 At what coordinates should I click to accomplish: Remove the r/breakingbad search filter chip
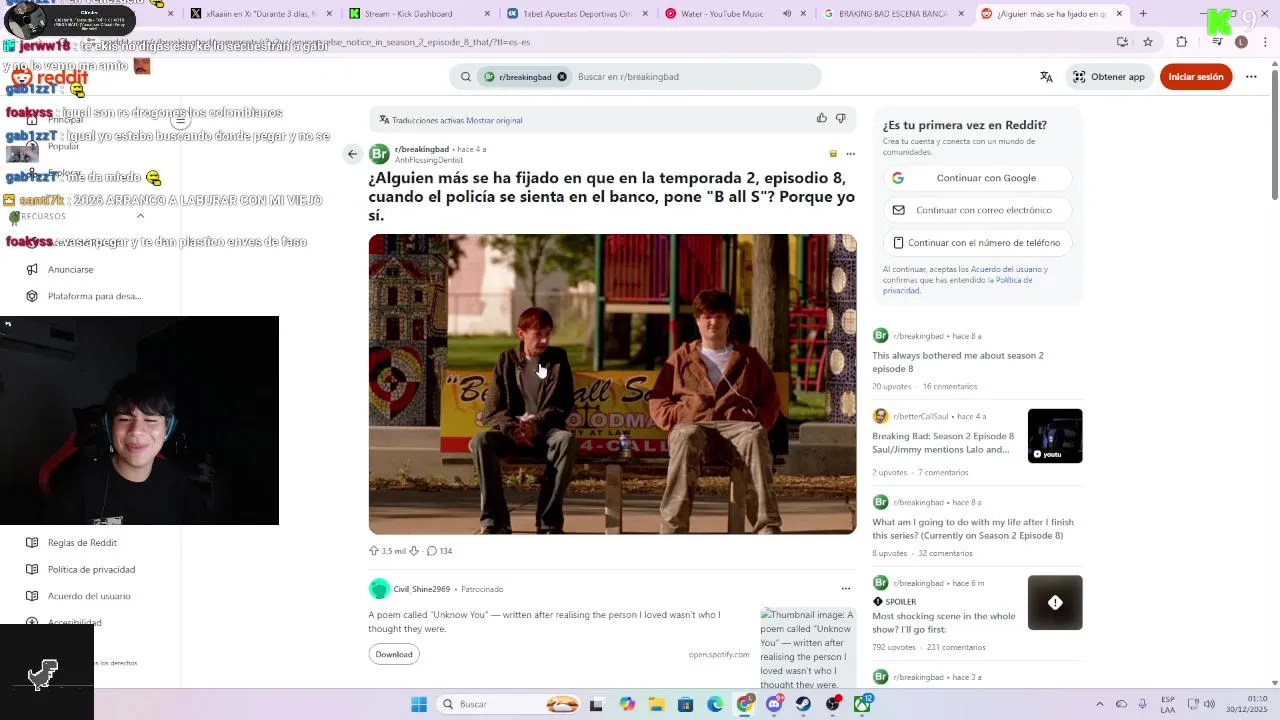(x=562, y=77)
